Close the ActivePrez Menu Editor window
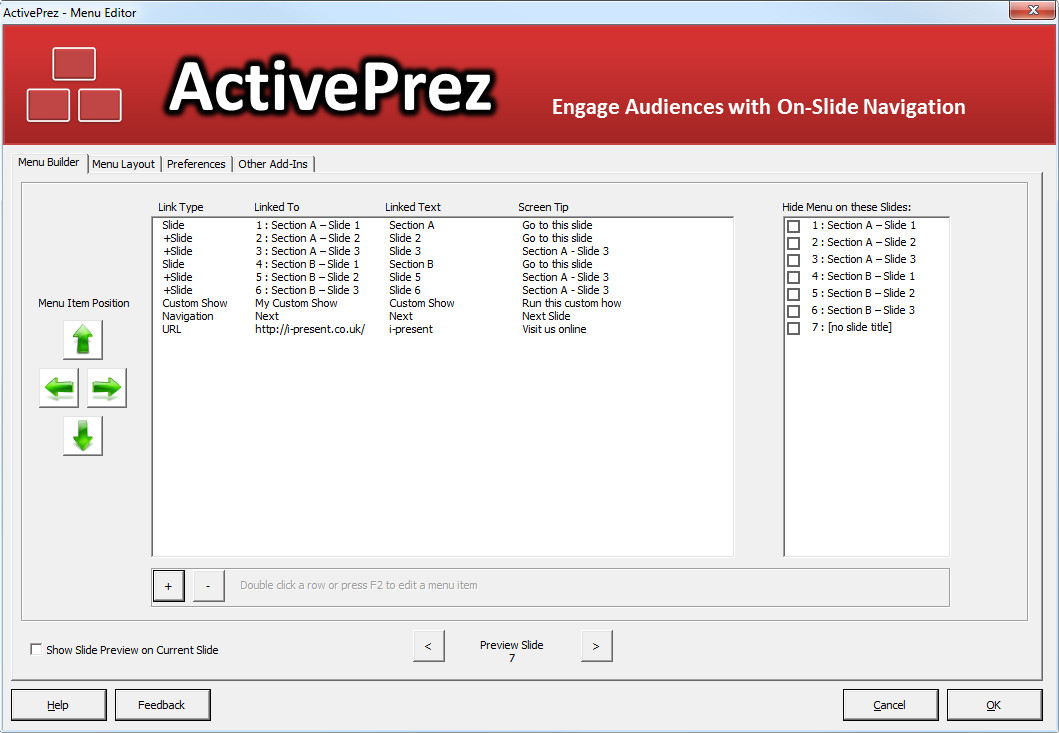This screenshot has height=733, width=1059. (1033, 9)
